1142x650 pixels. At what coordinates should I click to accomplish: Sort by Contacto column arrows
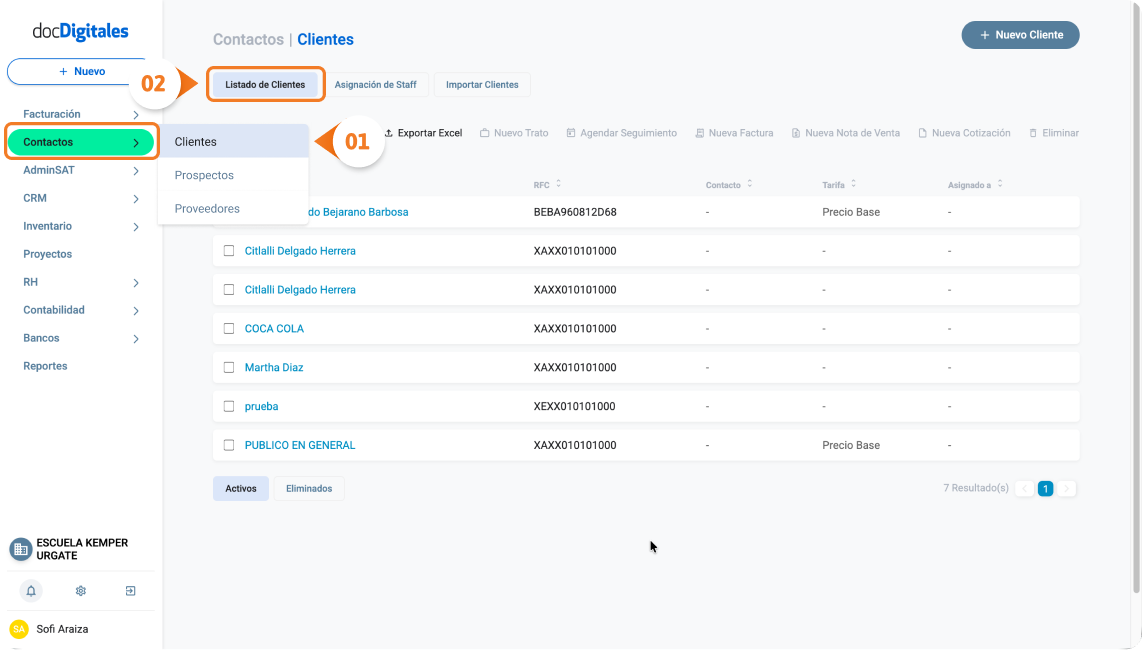(749, 184)
